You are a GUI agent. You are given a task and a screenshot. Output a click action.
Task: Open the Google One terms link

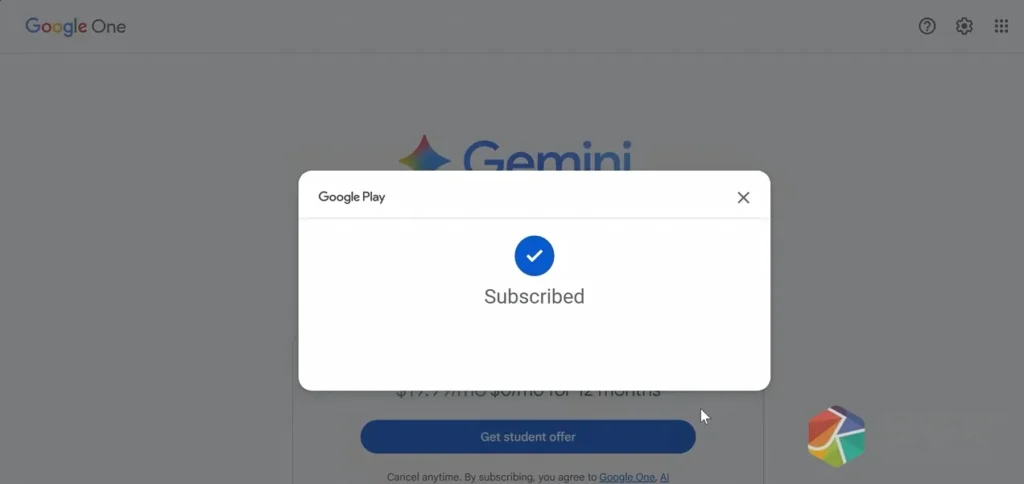click(627, 477)
